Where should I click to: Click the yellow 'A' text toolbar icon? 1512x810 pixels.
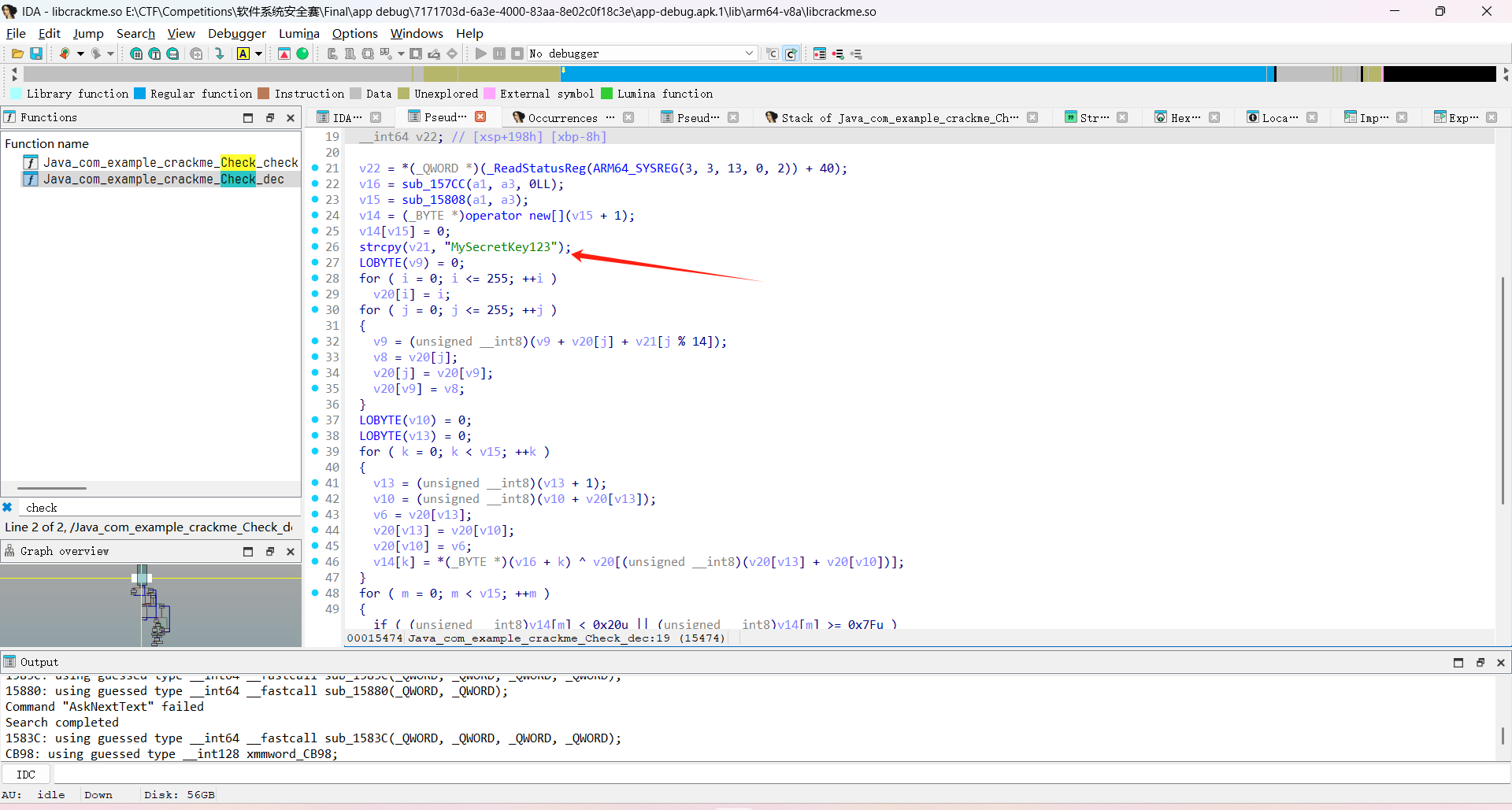point(243,54)
